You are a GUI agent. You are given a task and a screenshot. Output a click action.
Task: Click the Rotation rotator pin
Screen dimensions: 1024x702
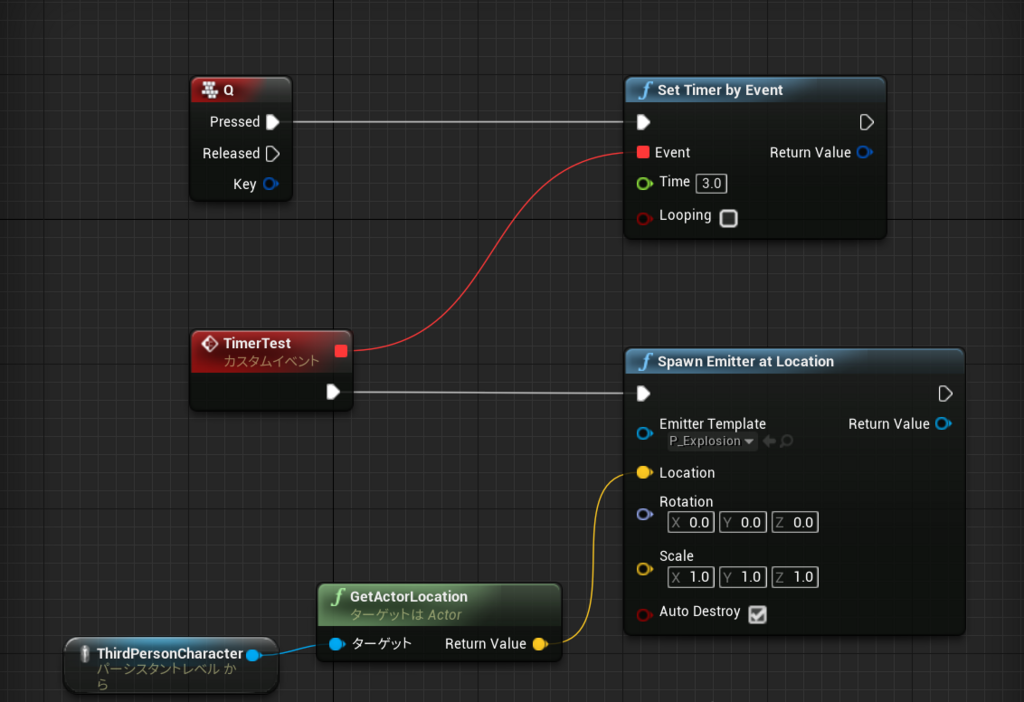[x=645, y=515]
